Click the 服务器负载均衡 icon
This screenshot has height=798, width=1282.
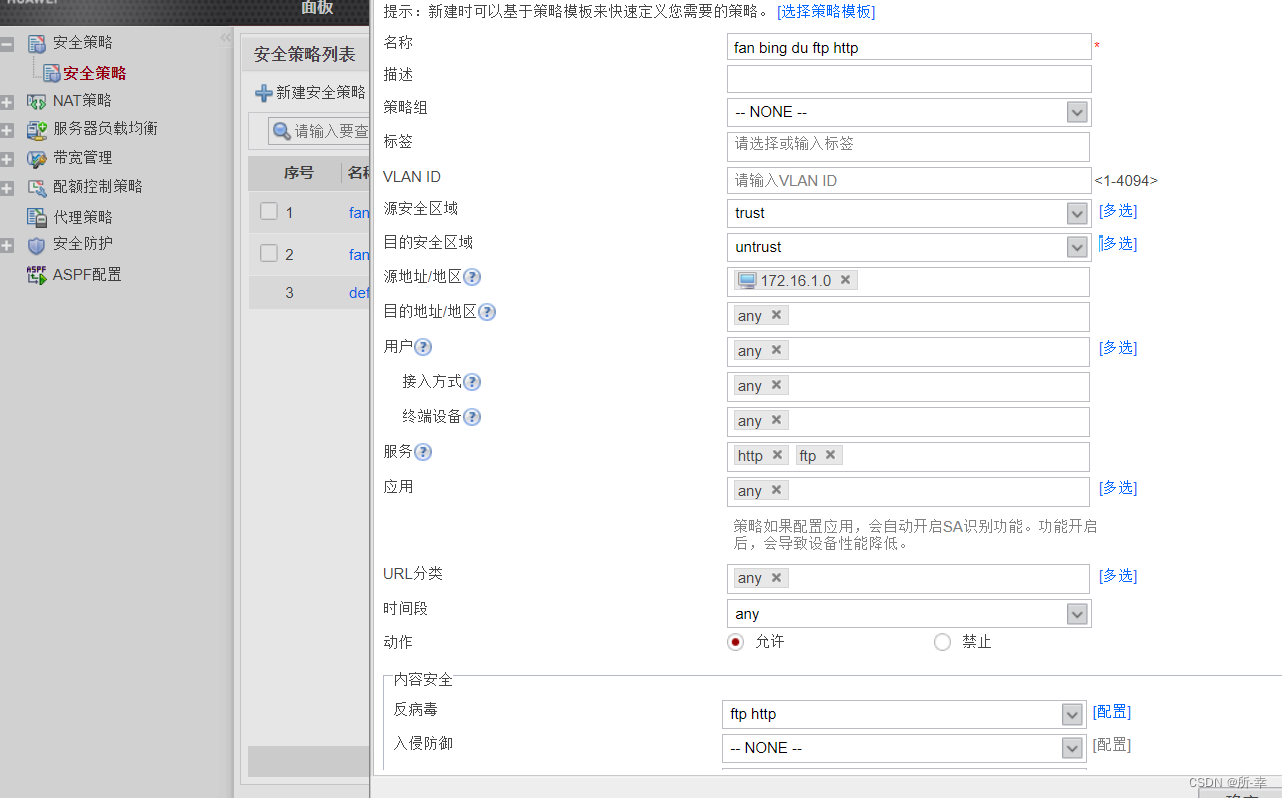37,129
